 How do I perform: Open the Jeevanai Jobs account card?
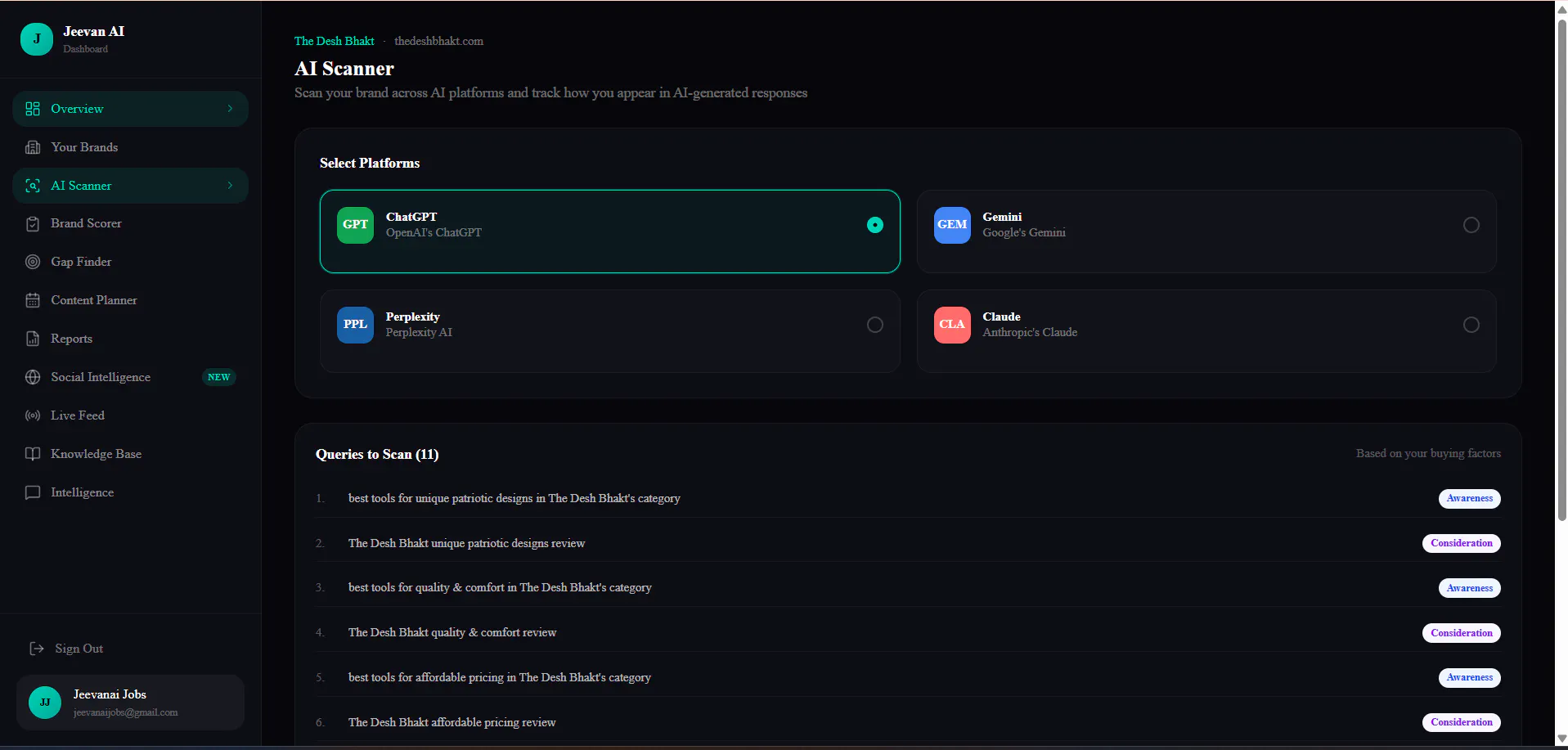[x=130, y=703]
